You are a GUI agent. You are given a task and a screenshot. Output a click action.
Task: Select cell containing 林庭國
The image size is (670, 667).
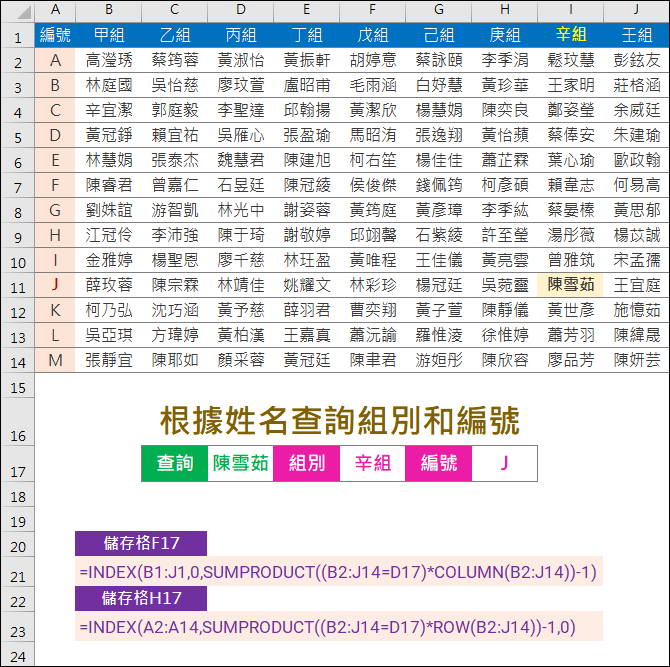click(x=109, y=85)
